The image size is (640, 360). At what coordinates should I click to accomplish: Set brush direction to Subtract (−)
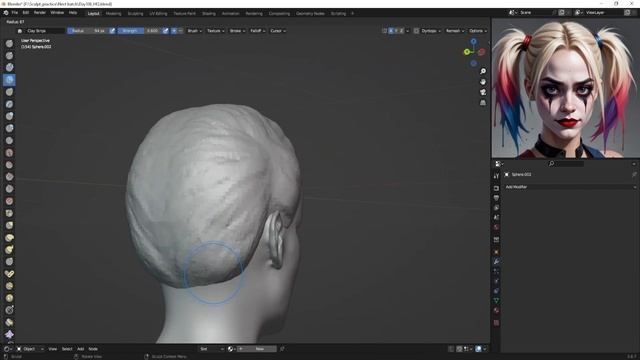tap(180, 31)
